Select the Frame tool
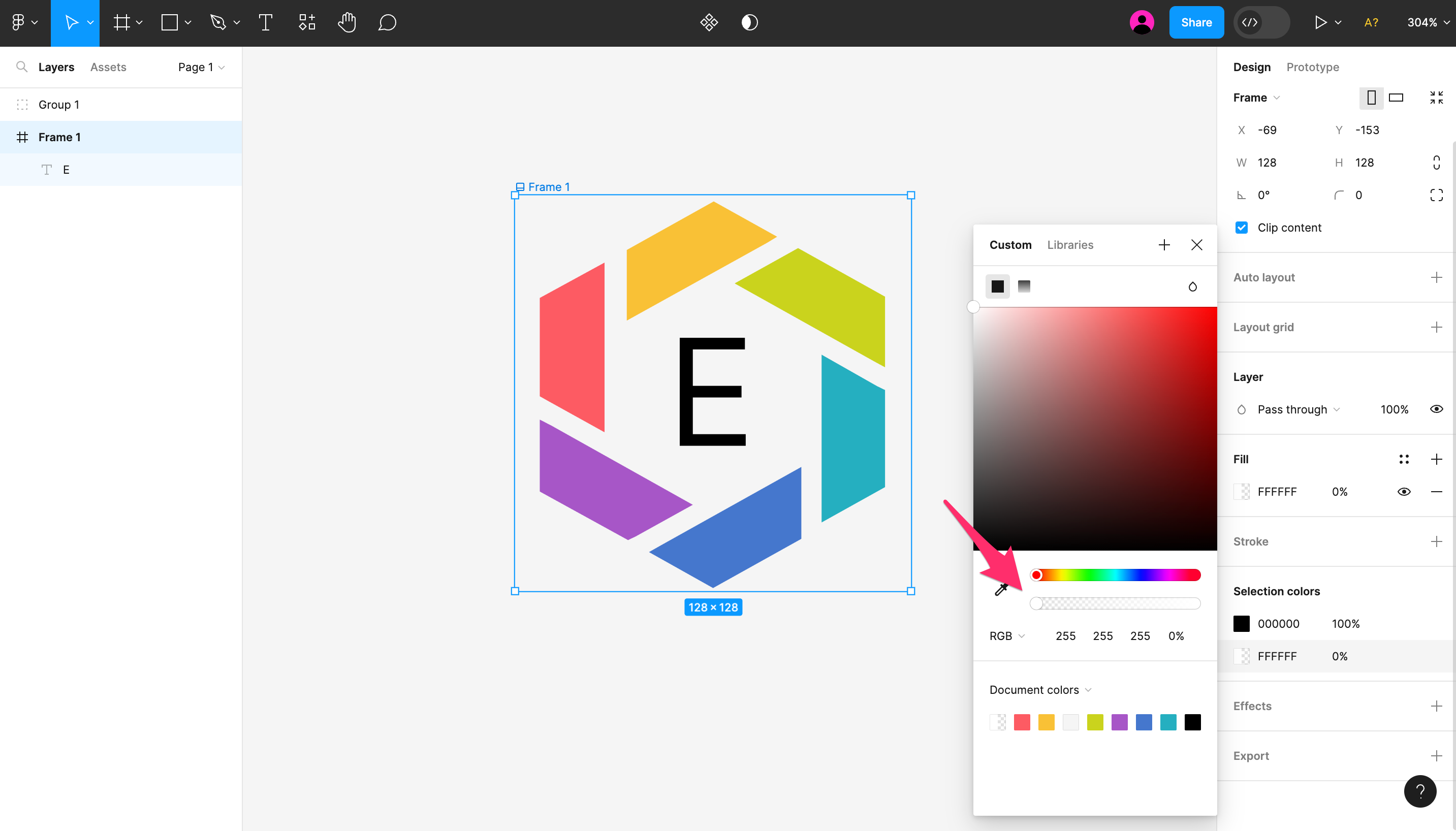This screenshot has width=1456, height=831. (x=121, y=22)
